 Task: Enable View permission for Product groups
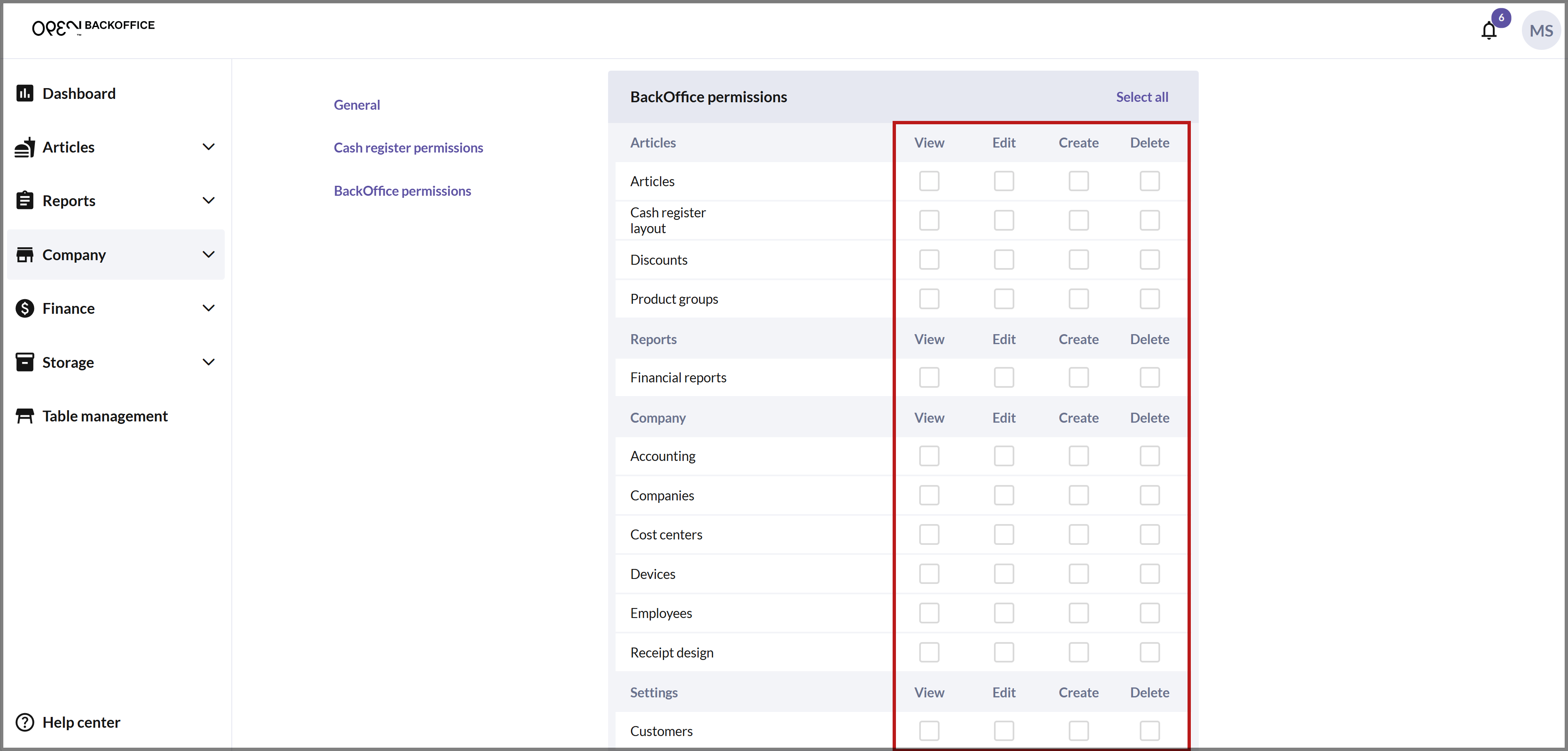coord(929,298)
